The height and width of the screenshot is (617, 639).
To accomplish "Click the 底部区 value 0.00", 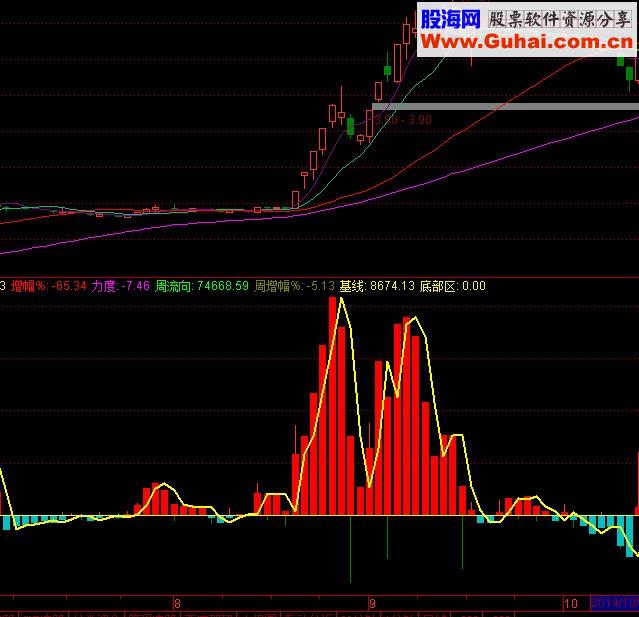I will 474,286.
